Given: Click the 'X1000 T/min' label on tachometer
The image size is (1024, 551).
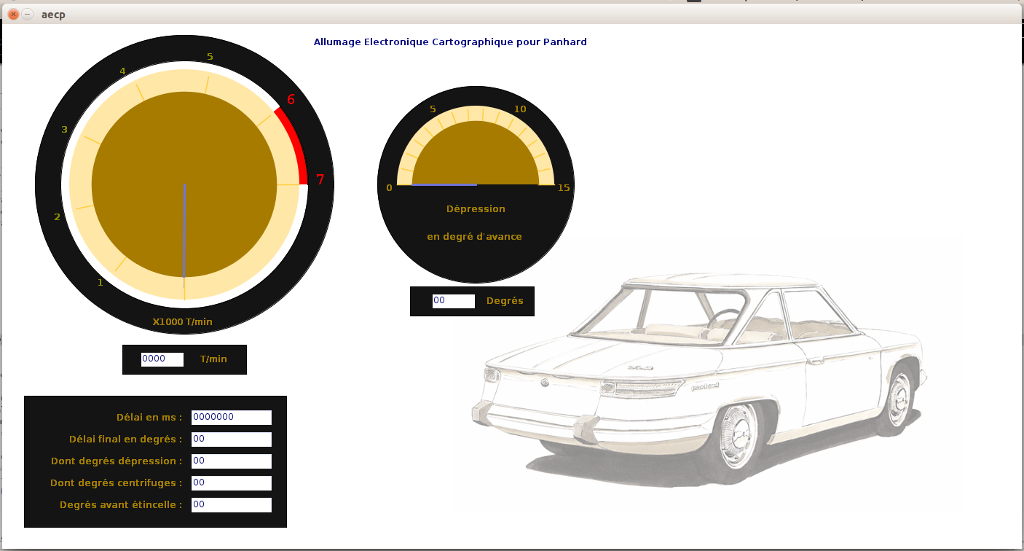Looking at the screenshot, I should [x=182, y=322].
